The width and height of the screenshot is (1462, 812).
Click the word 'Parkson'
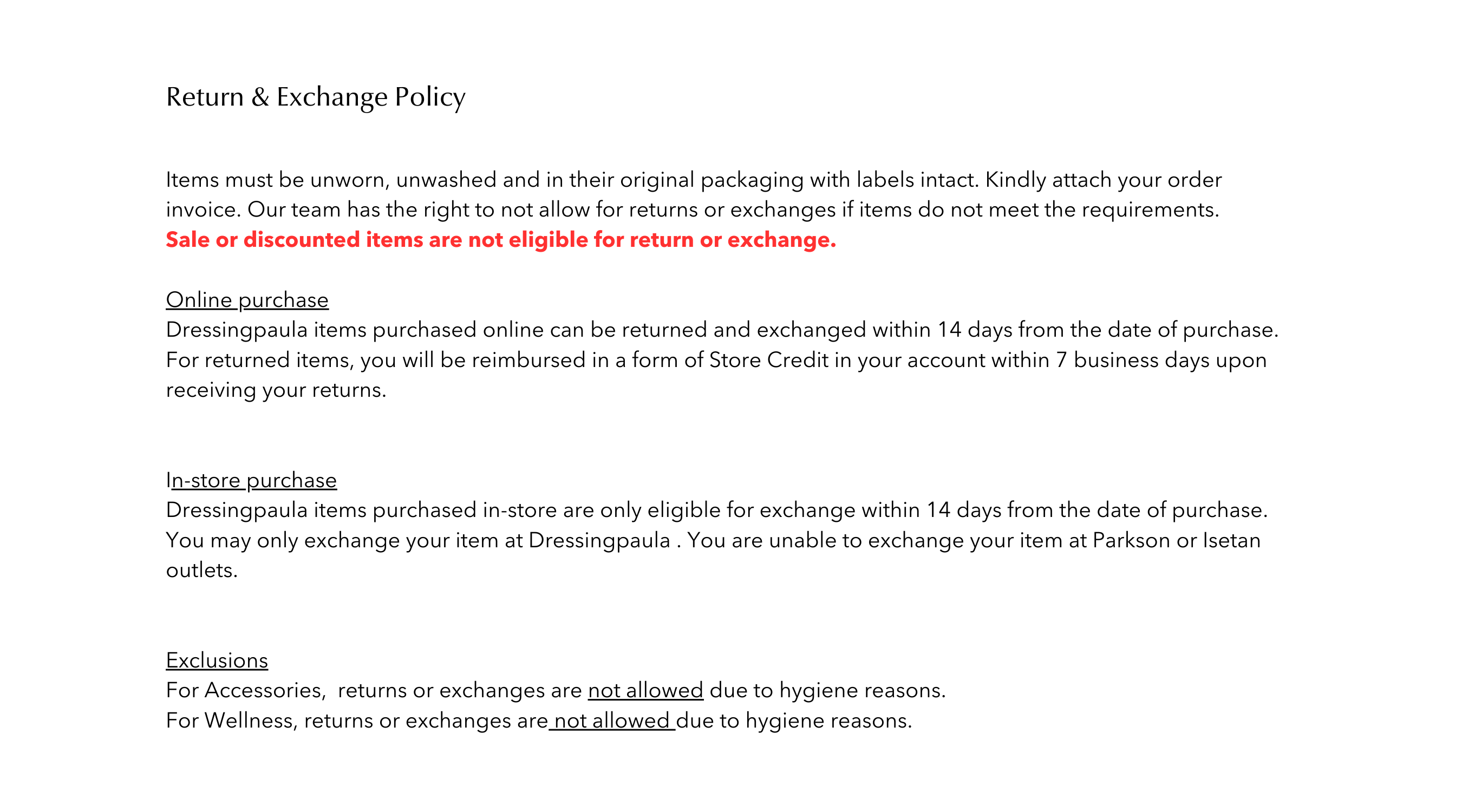[x=1131, y=540]
